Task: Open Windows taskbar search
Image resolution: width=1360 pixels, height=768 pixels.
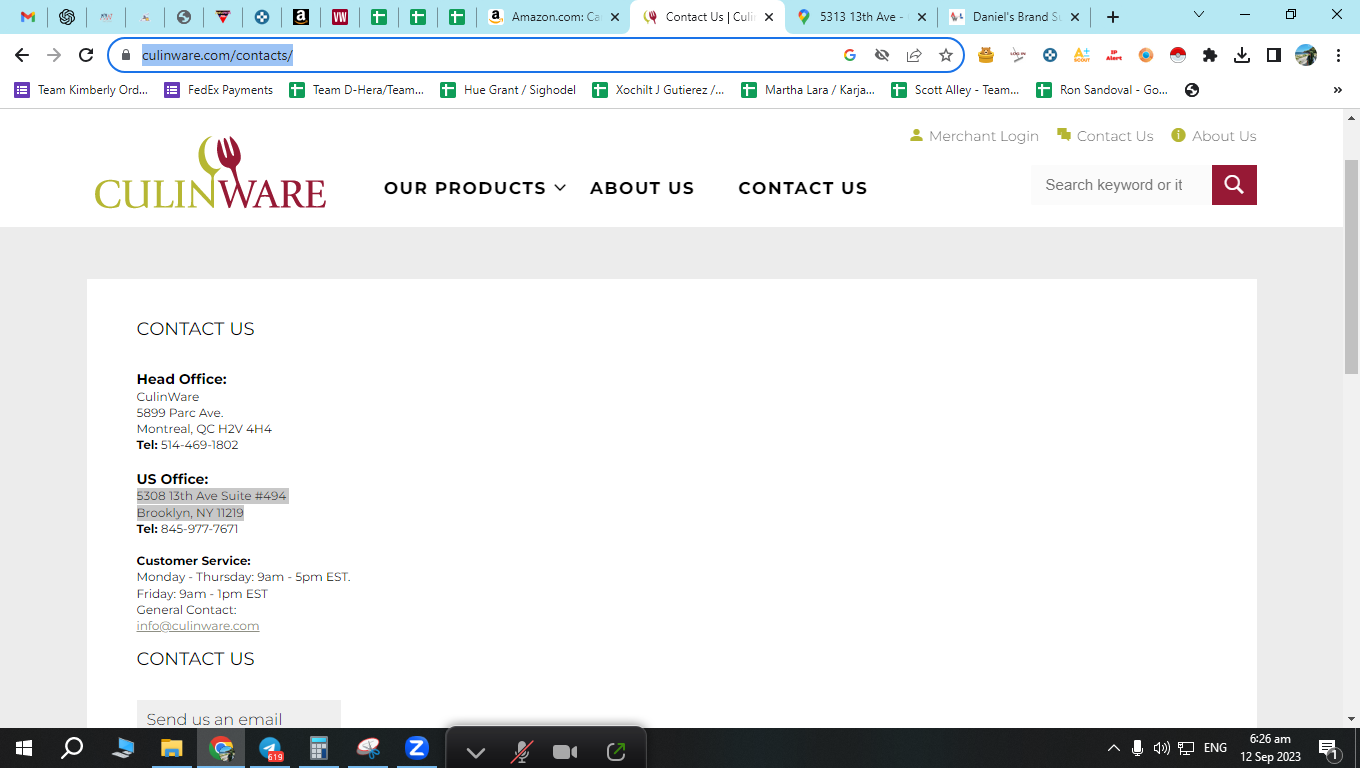Action: click(72, 748)
